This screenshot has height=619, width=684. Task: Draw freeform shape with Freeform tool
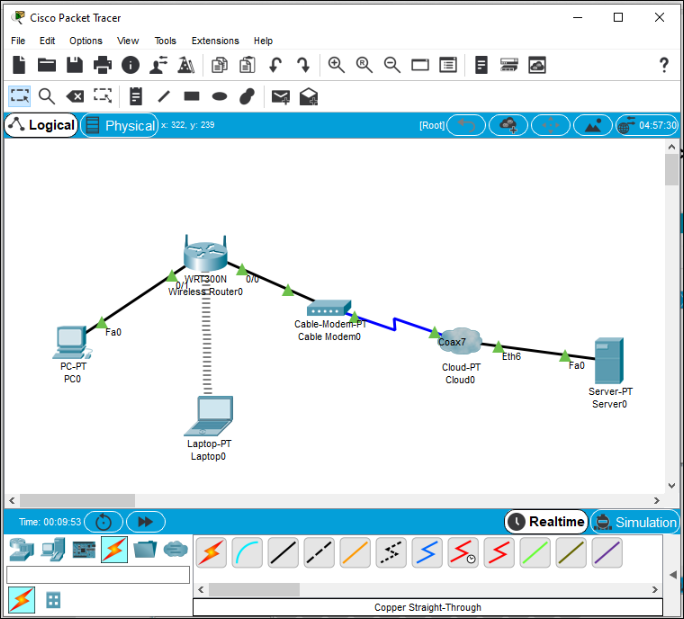247,96
